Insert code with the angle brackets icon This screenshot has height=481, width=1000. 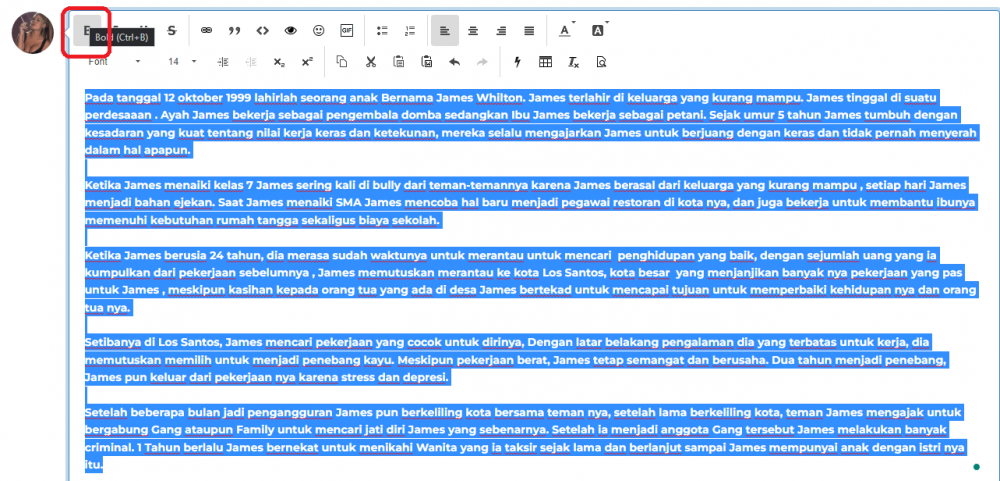tap(262, 31)
